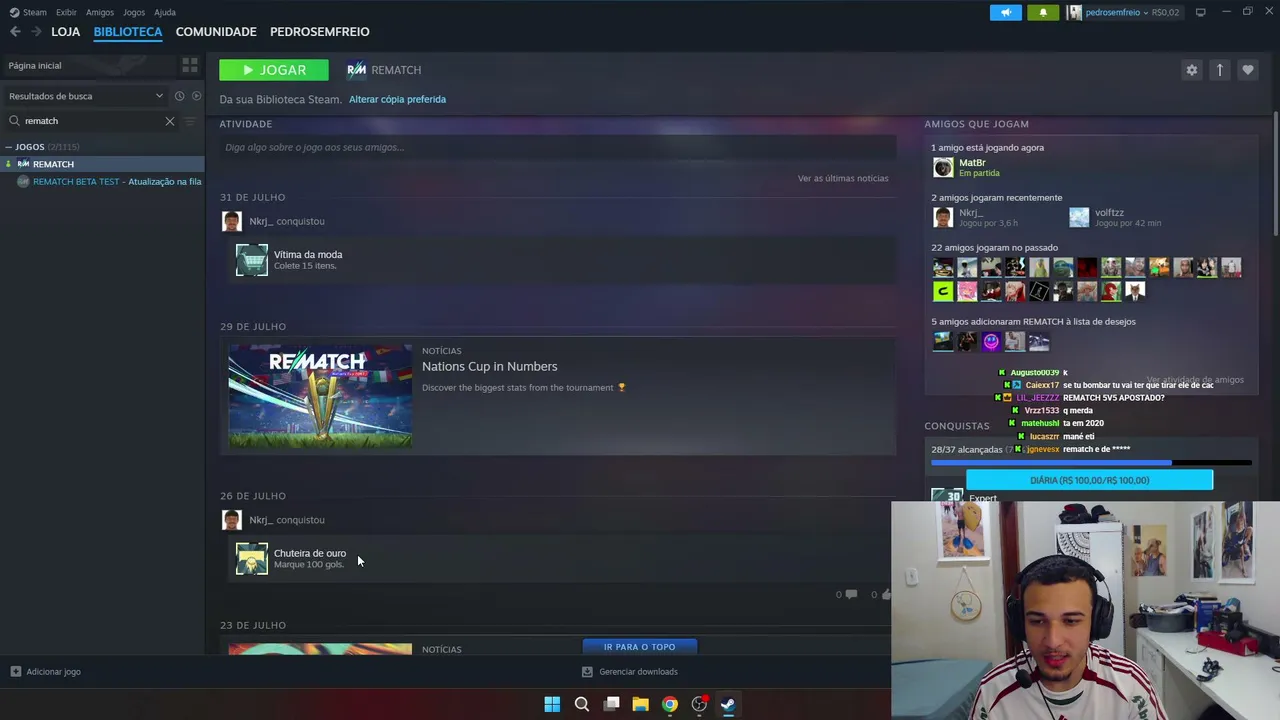The height and width of the screenshot is (720, 1280).
Task: Open the Nations Cup in Numbers article
Action: tap(490, 366)
